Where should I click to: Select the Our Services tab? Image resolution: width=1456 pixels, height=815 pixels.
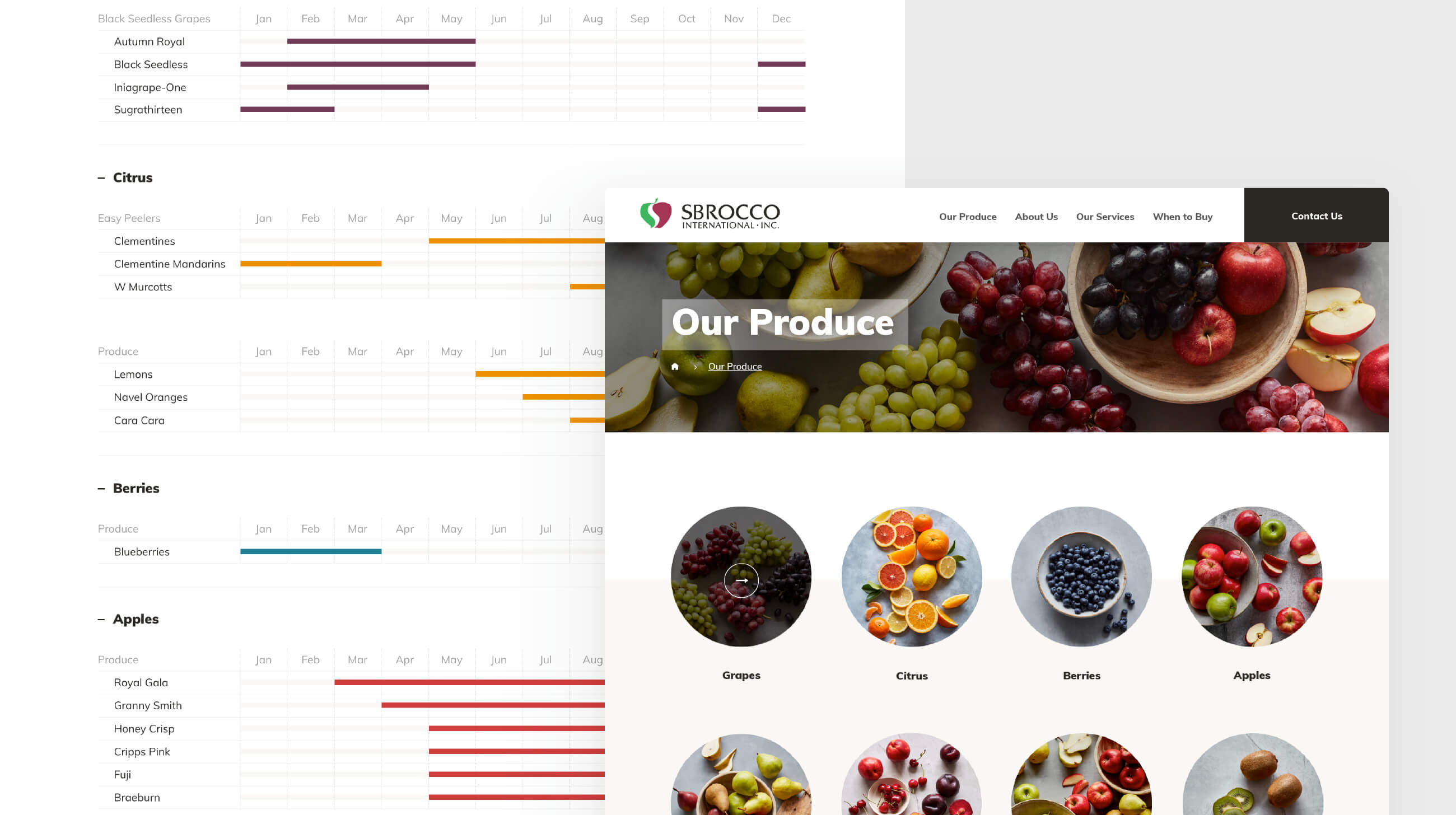[1105, 216]
